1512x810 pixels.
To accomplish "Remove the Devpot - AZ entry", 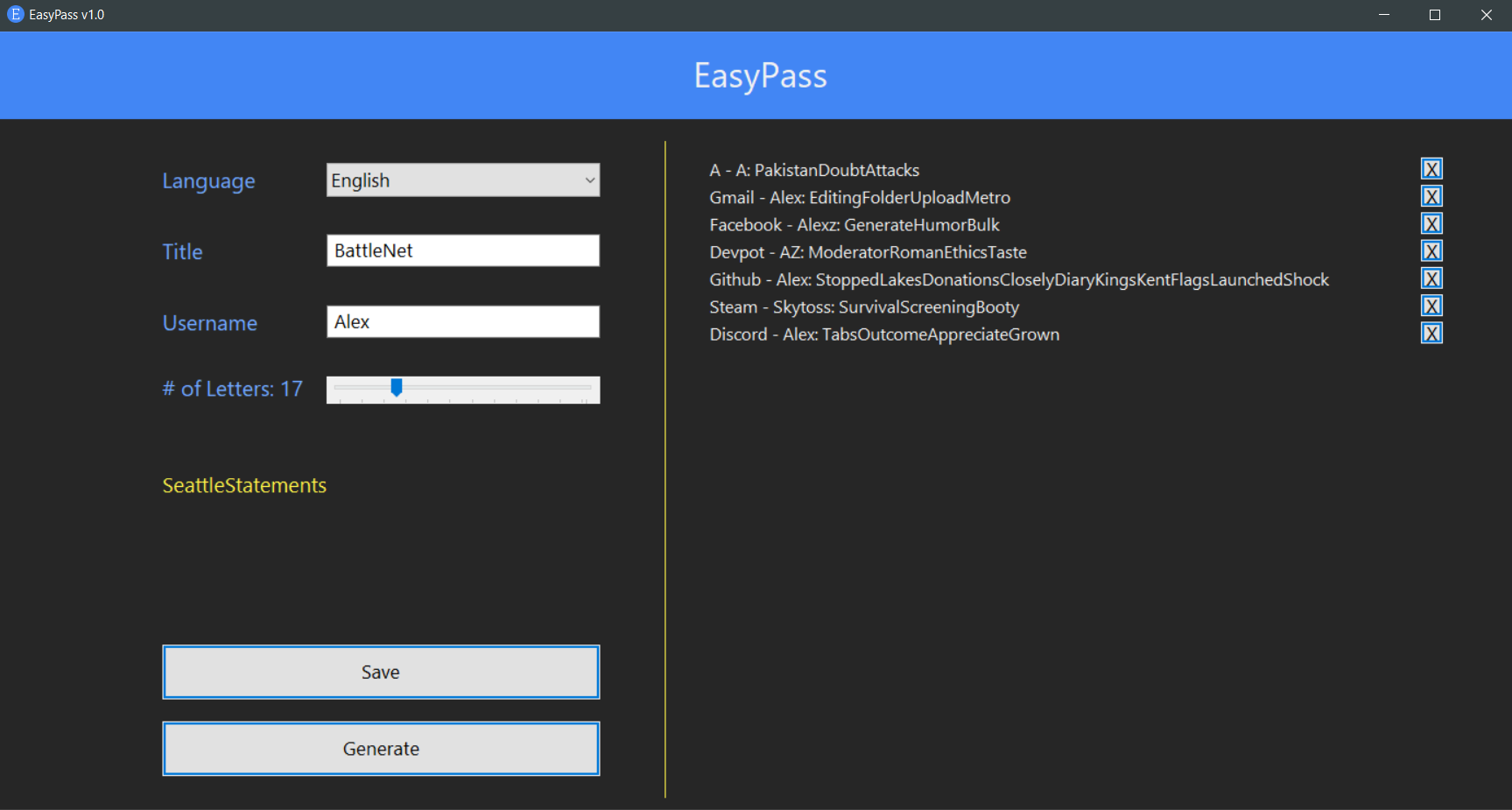I will [x=1431, y=251].
